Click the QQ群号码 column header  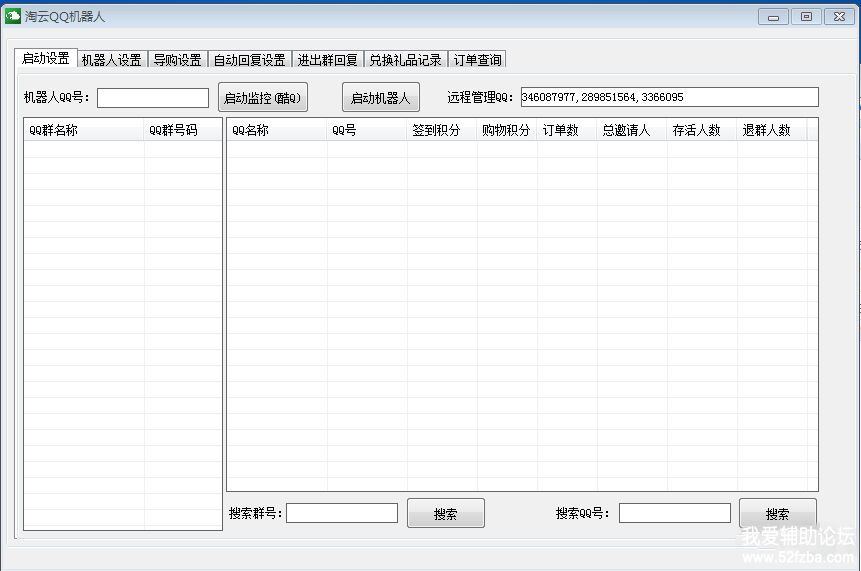click(x=183, y=130)
